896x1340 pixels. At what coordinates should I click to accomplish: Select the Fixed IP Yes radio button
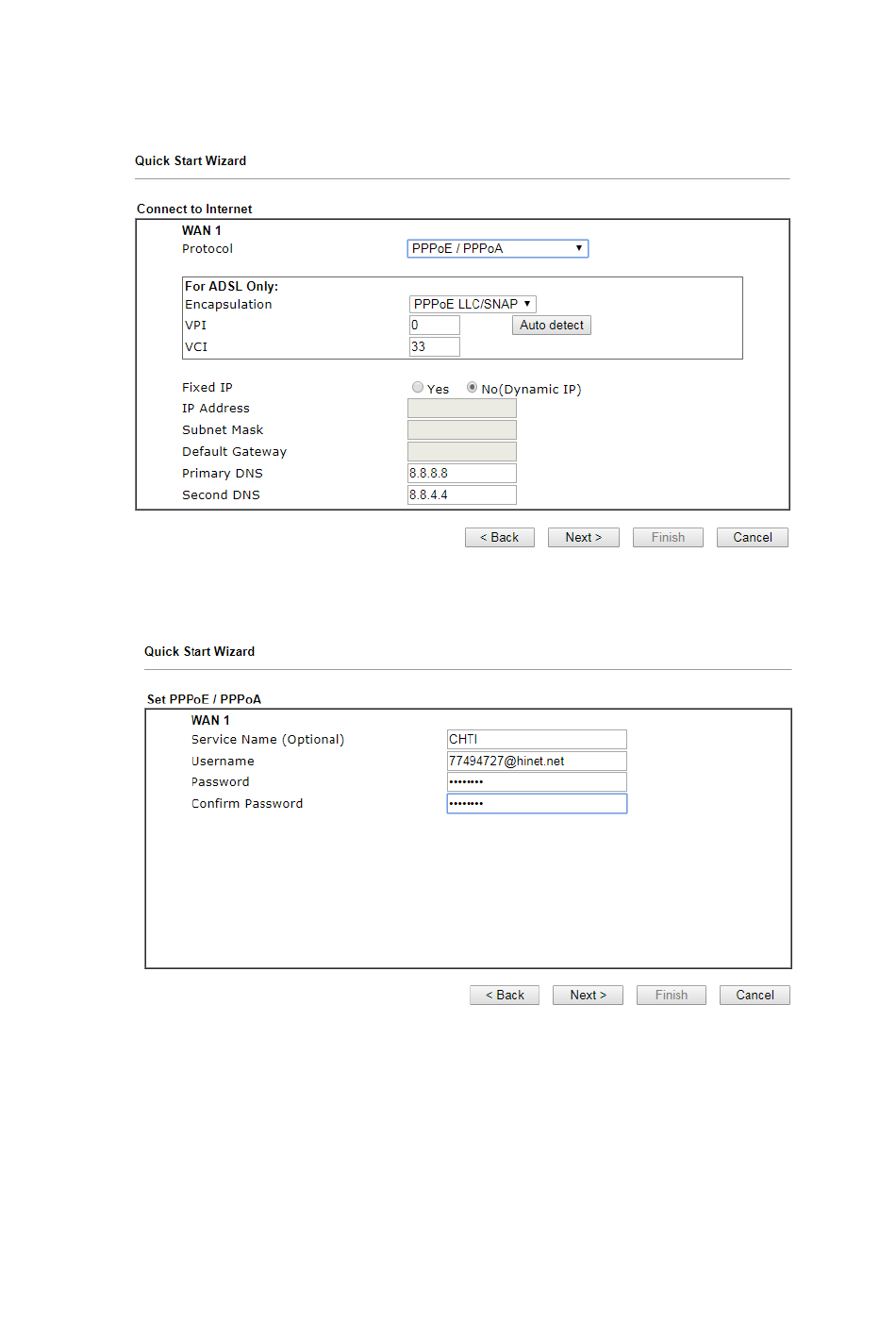click(418, 387)
